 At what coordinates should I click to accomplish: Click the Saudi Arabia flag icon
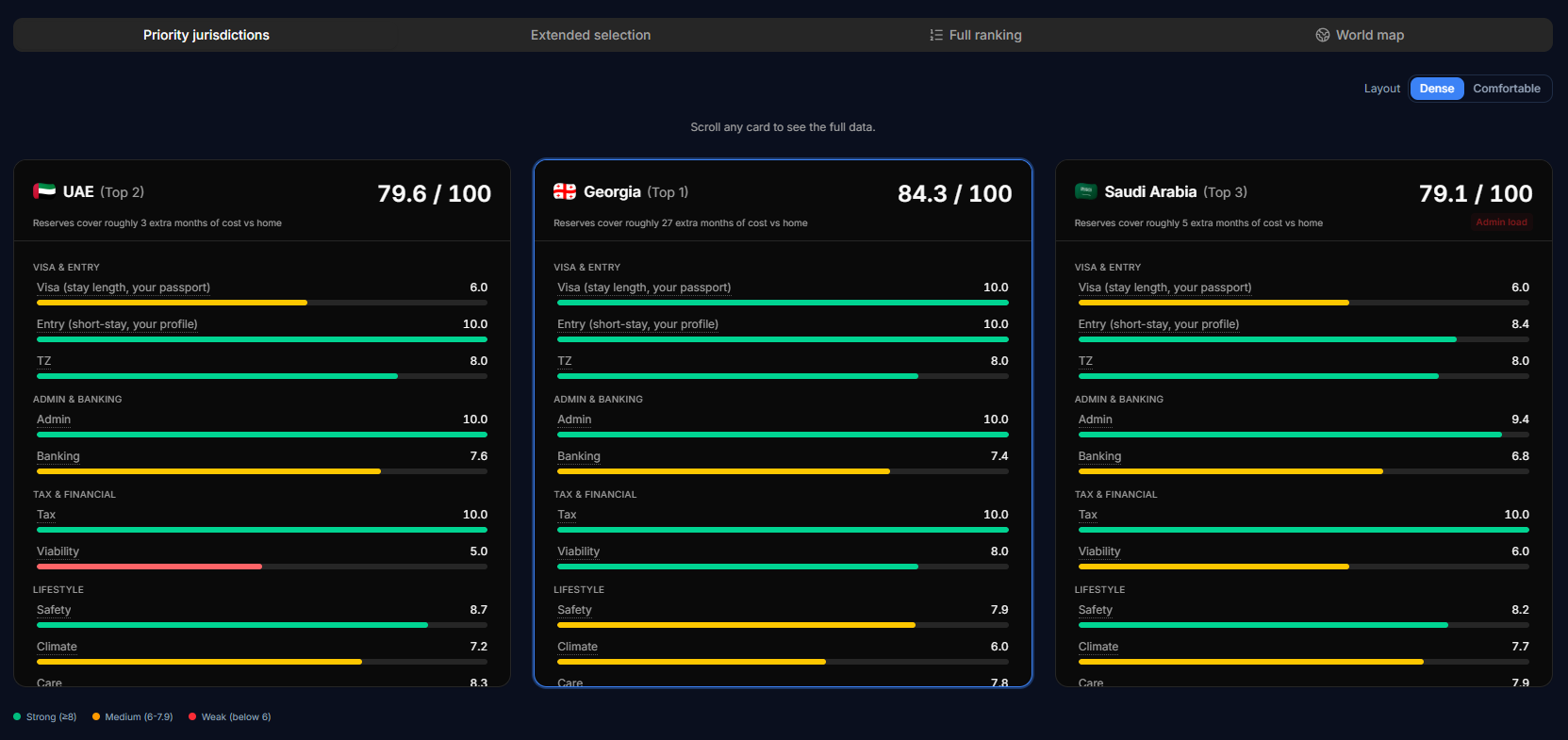click(1086, 191)
